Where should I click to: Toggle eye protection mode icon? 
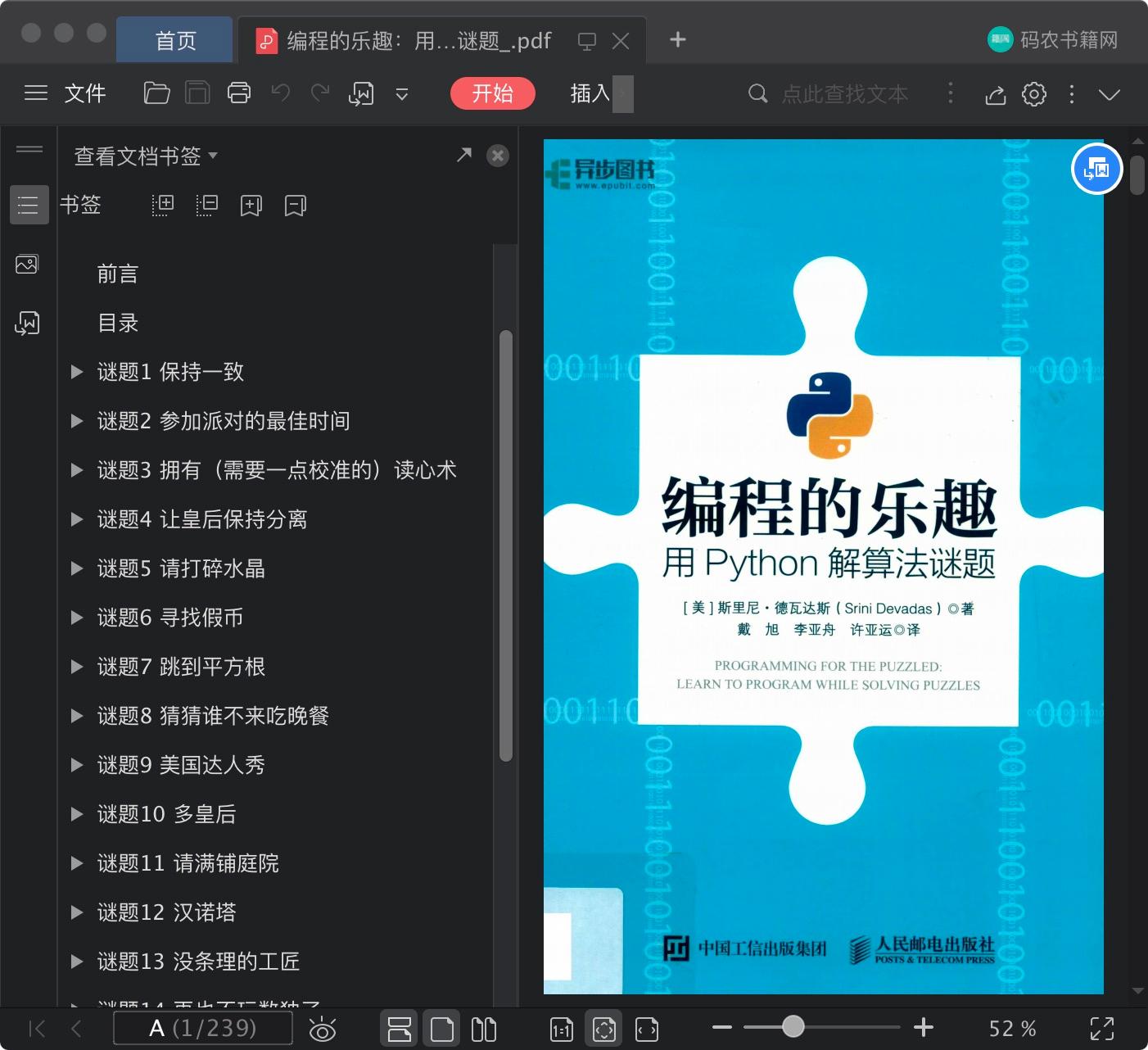pyautogui.click(x=323, y=1029)
